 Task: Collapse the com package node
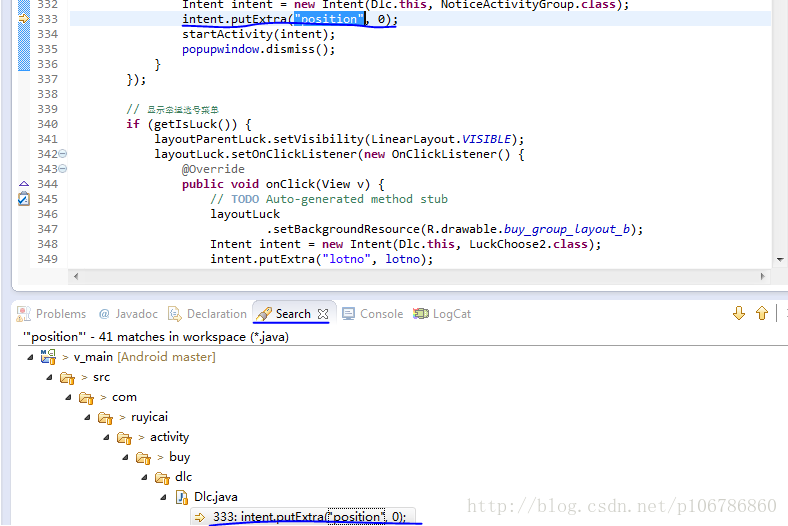coord(68,397)
